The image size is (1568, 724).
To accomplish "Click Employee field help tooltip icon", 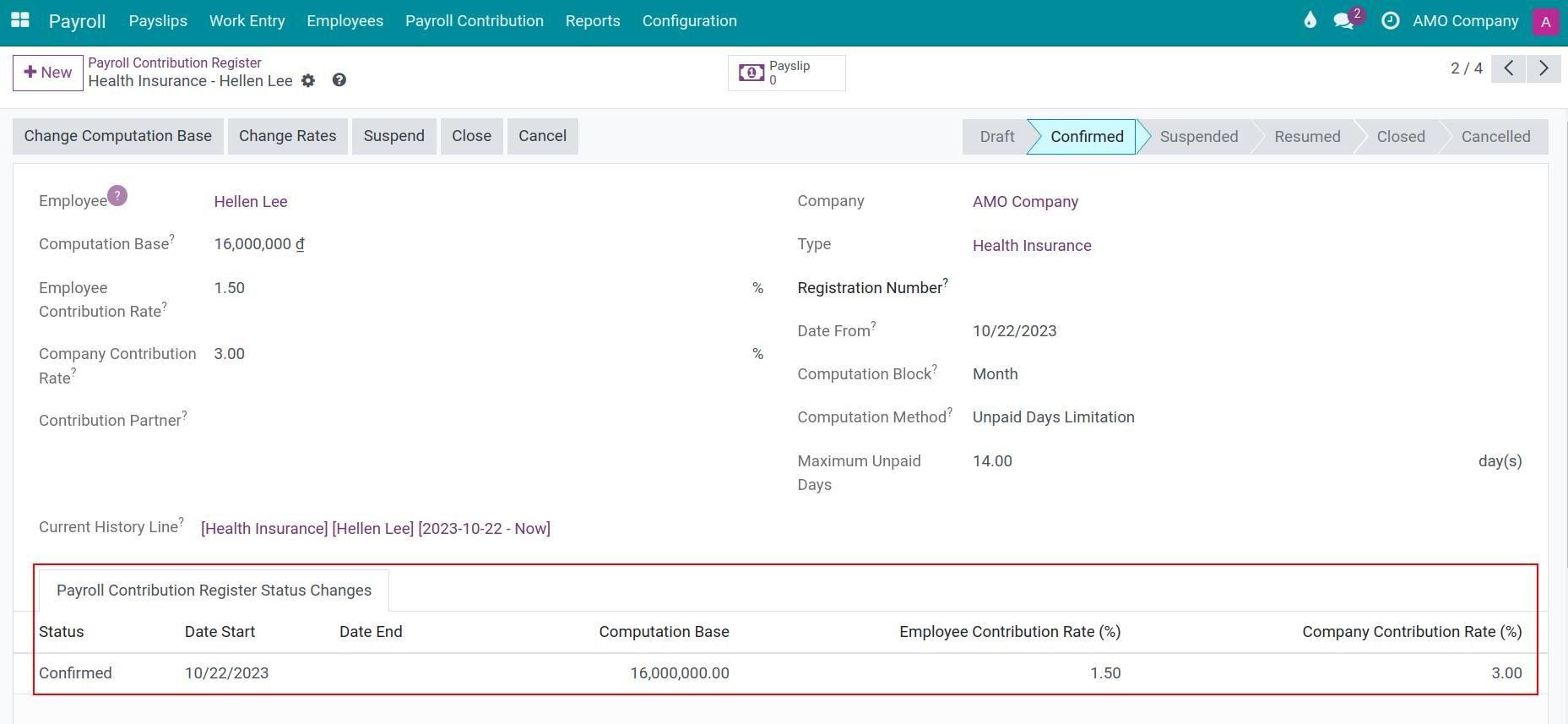I will click(117, 195).
